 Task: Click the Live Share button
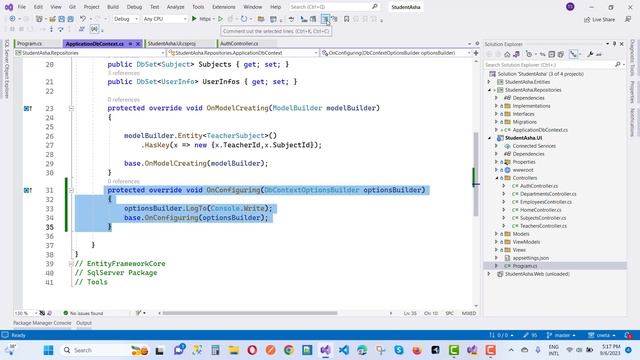599,20
